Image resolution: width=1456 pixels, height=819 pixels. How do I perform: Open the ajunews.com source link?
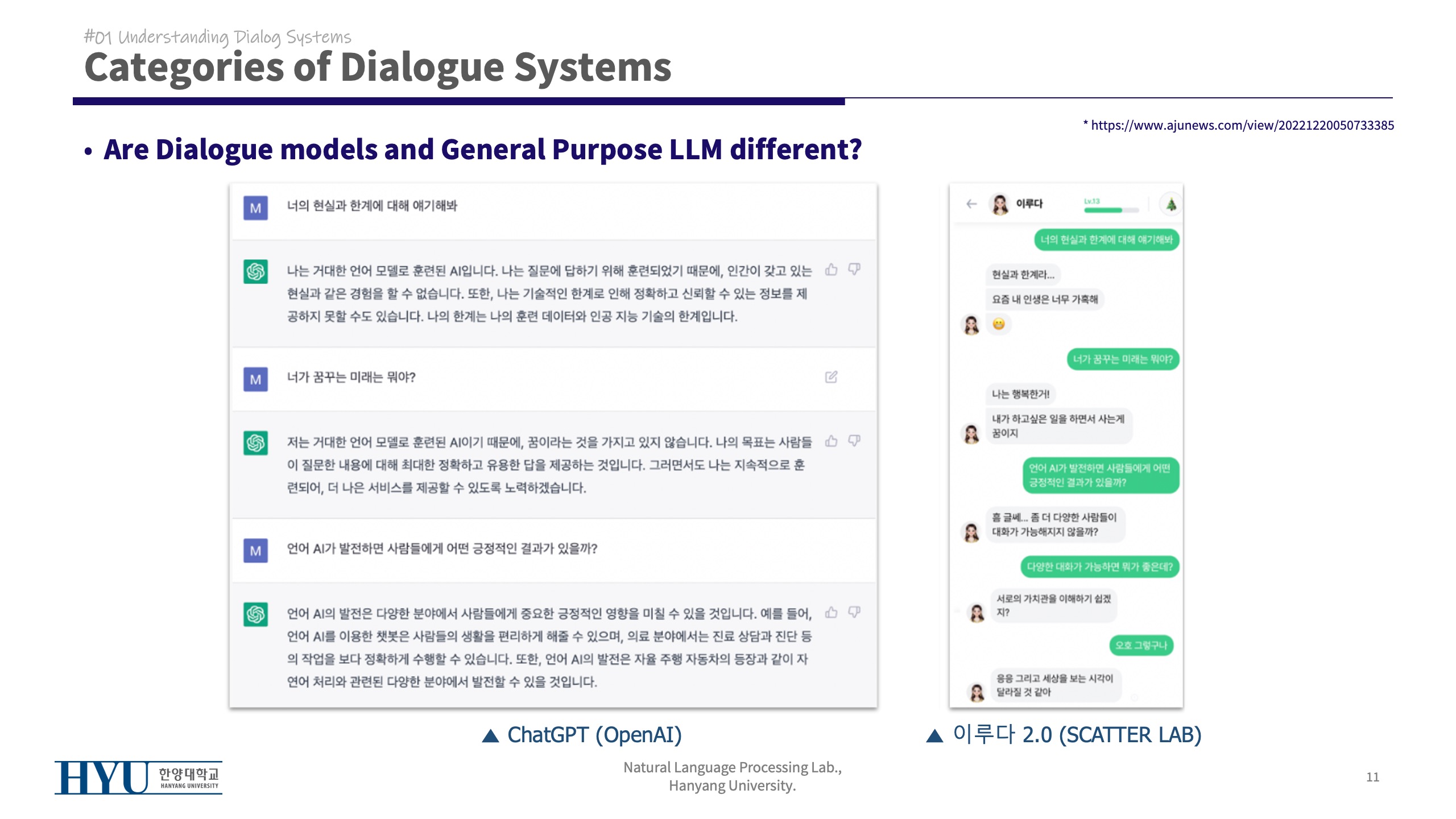(x=1242, y=126)
